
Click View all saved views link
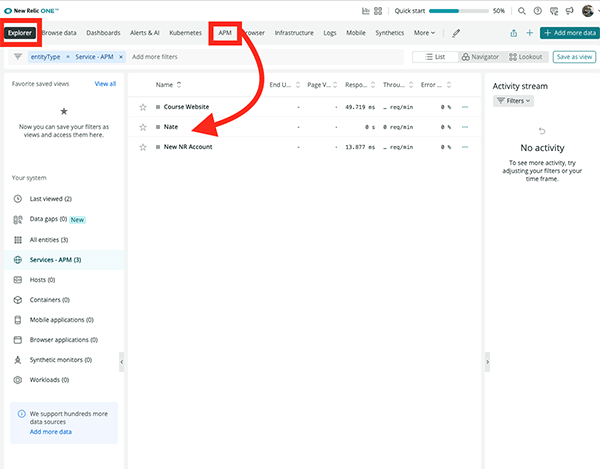[105, 84]
